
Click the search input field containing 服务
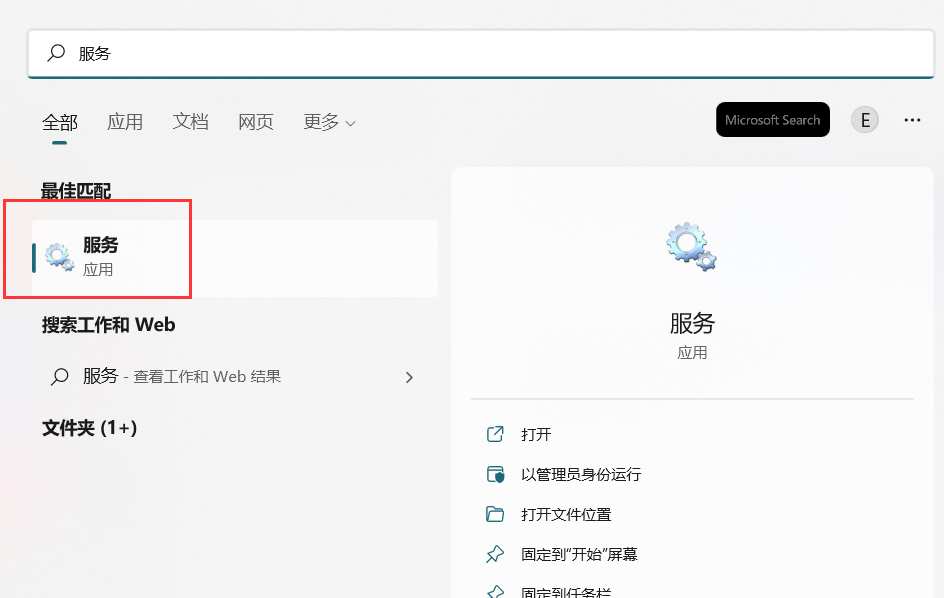coord(480,54)
